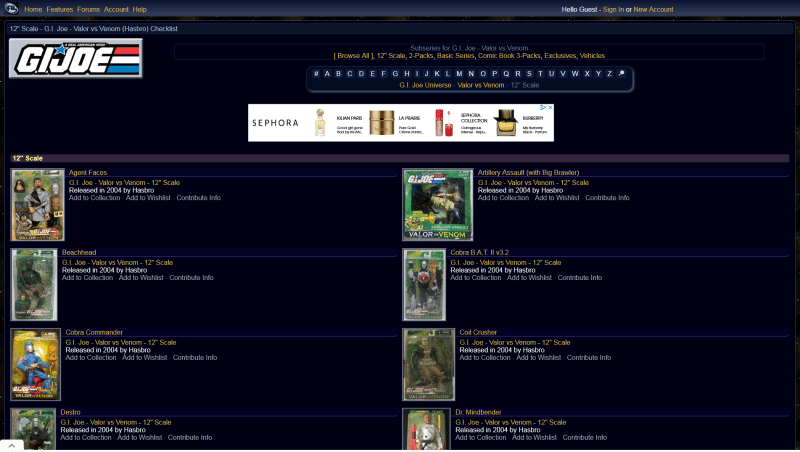Jump to letter M in the alphabet index
The width and height of the screenshot is (800, 452).
[459, 73]
